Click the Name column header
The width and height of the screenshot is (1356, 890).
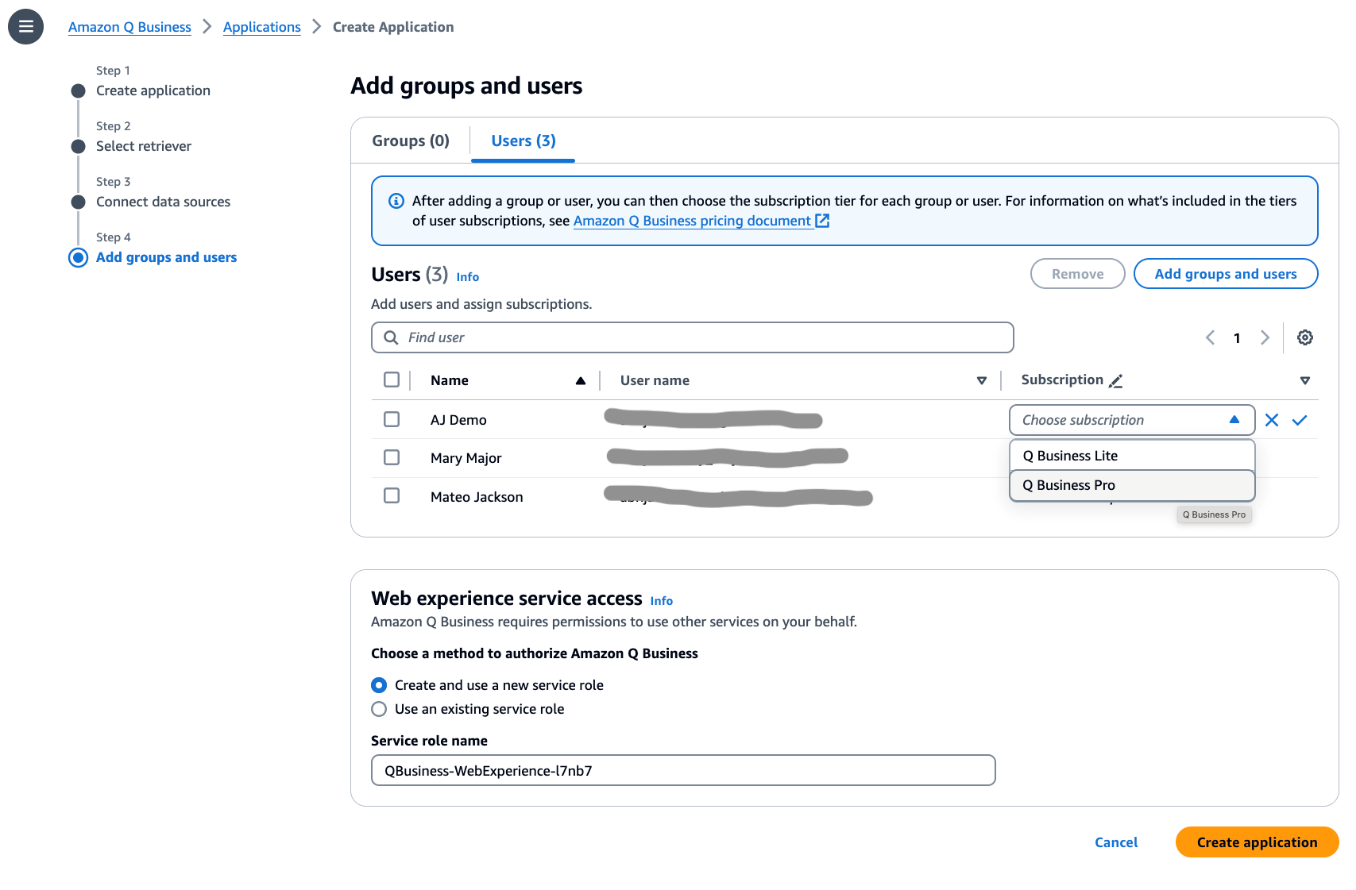pos(449,381)
